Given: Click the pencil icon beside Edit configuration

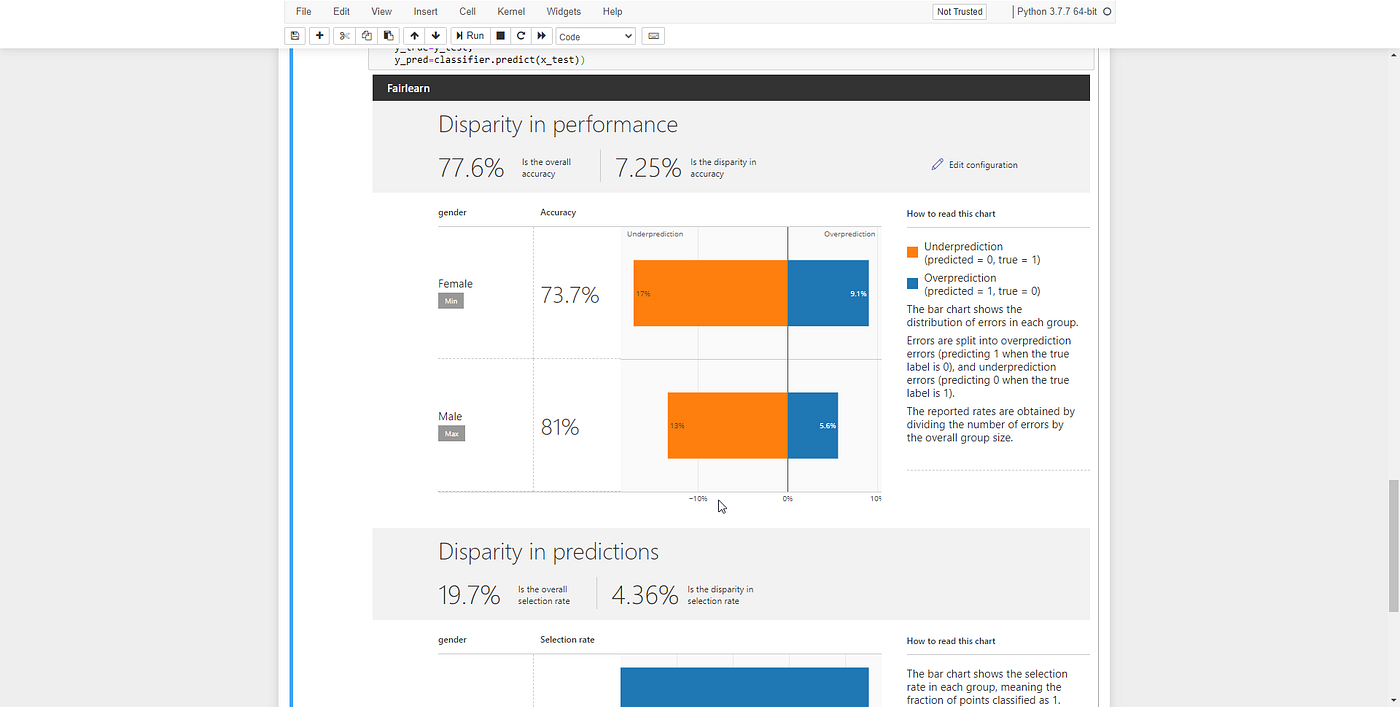Looking at the screenshot, I should [937, 164].
